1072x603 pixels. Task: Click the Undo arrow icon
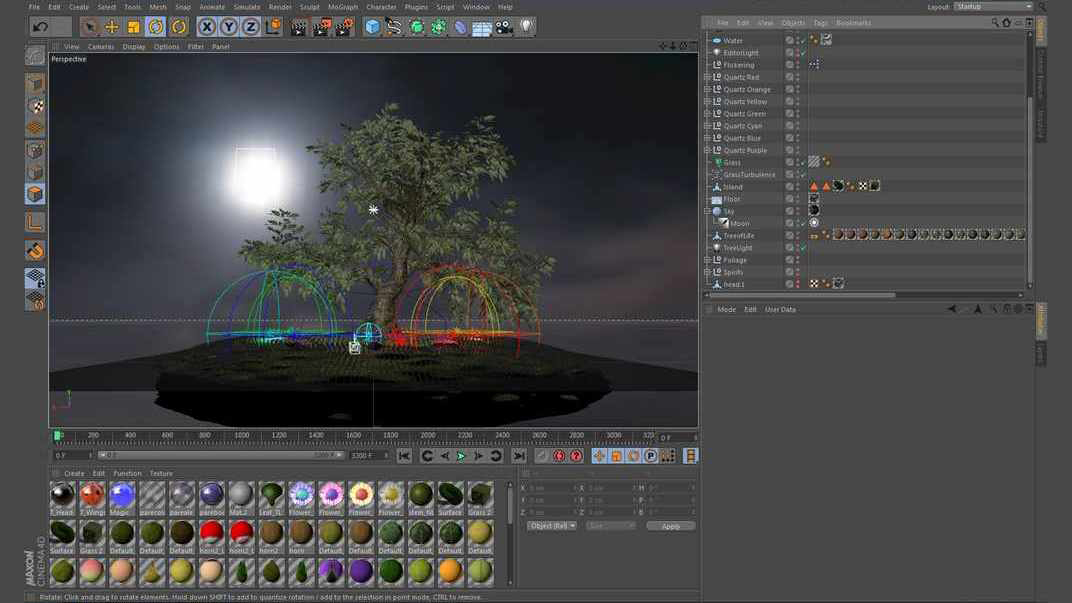(40, 27)
